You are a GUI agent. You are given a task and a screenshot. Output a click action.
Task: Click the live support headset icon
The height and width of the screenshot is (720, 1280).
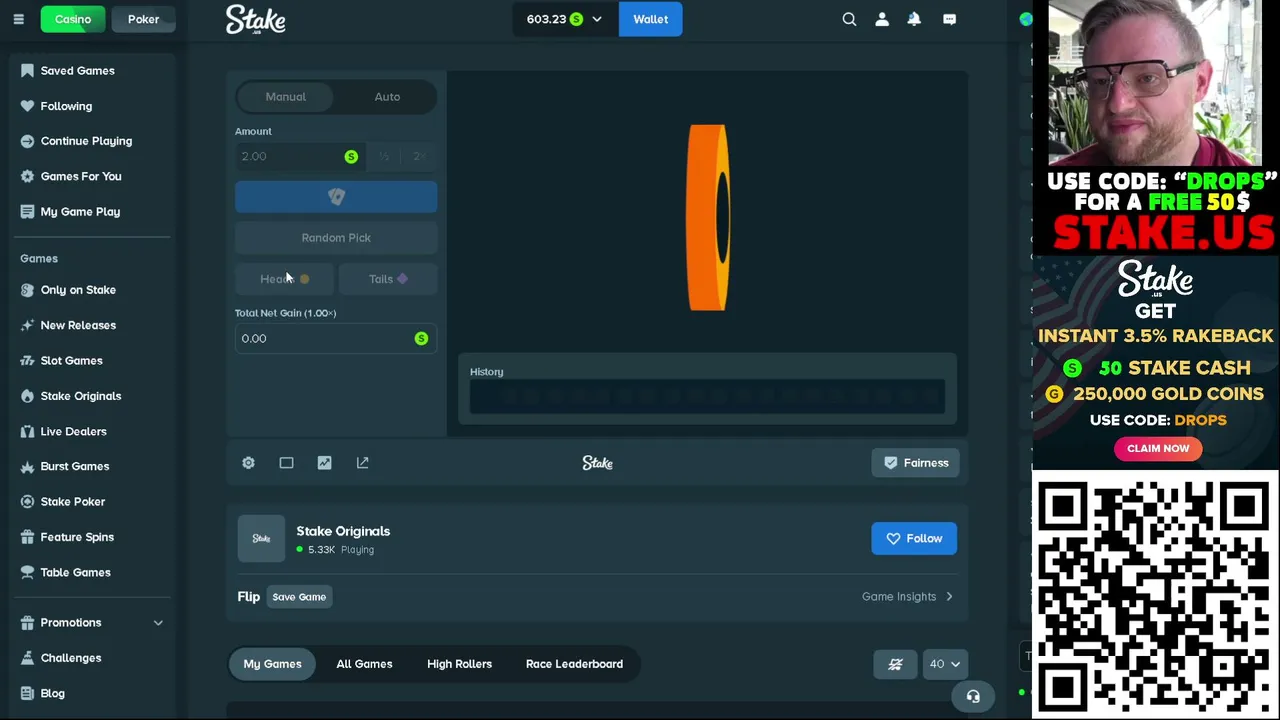pos(973,696)
